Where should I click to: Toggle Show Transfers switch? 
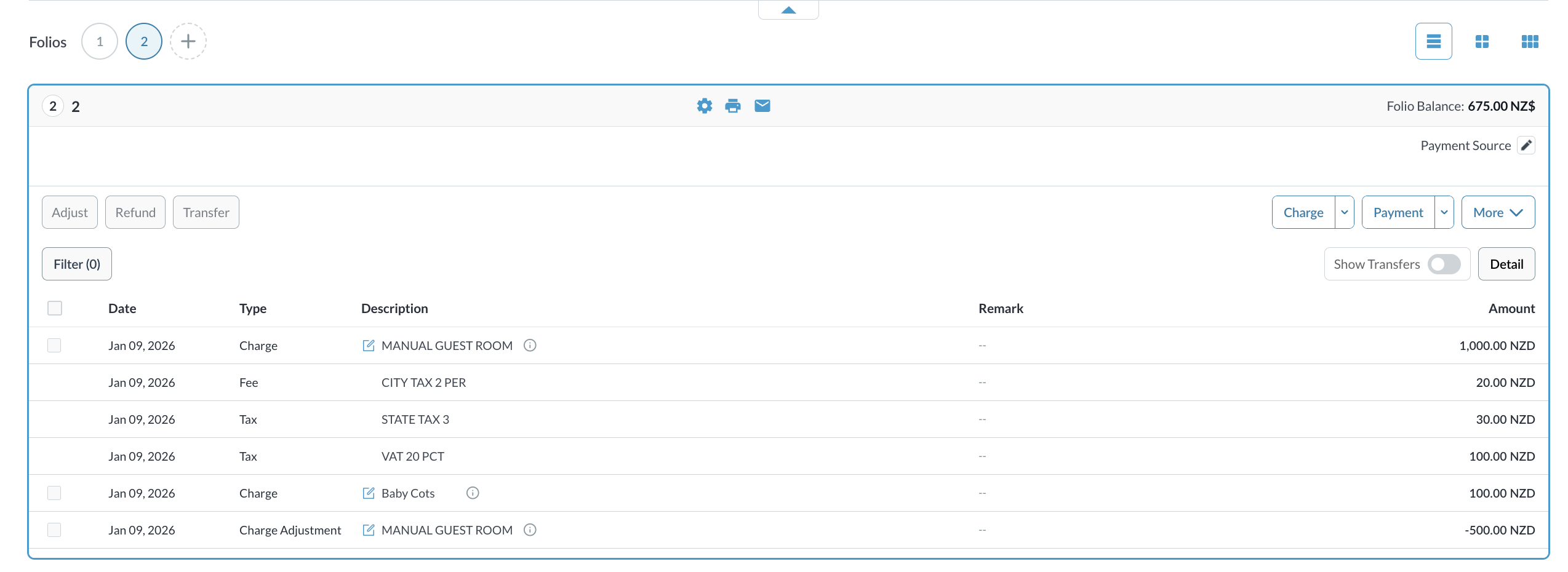pyautogui.click(x=1444, y=264)
